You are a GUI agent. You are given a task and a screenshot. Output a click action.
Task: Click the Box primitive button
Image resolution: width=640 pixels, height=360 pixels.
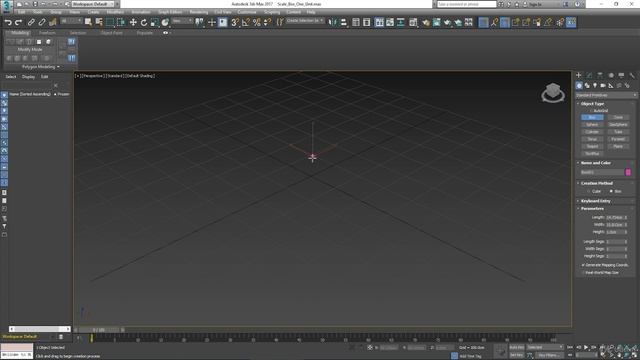coord(592,118)
